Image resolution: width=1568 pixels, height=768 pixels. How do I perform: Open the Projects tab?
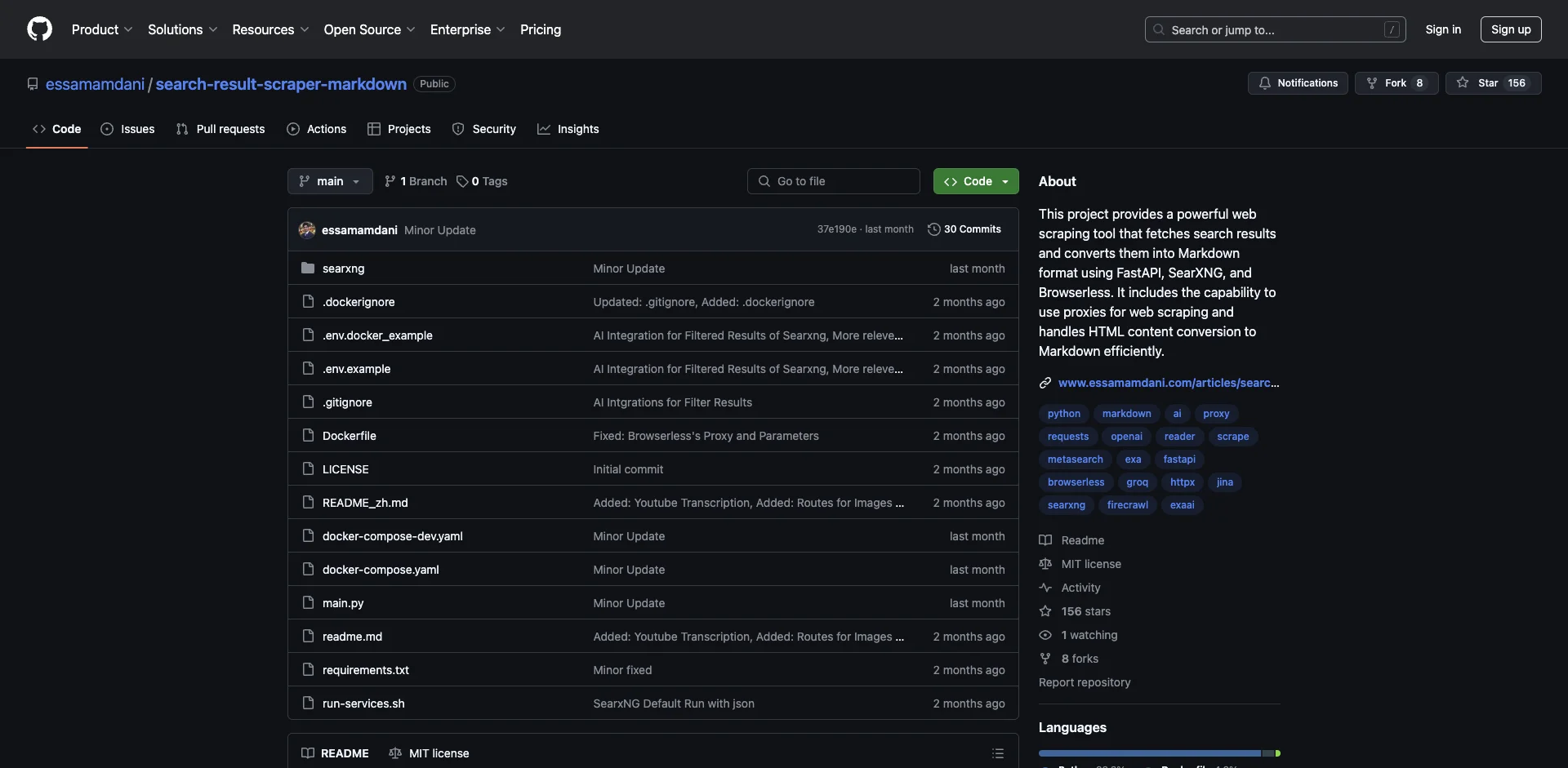(399, 129)
